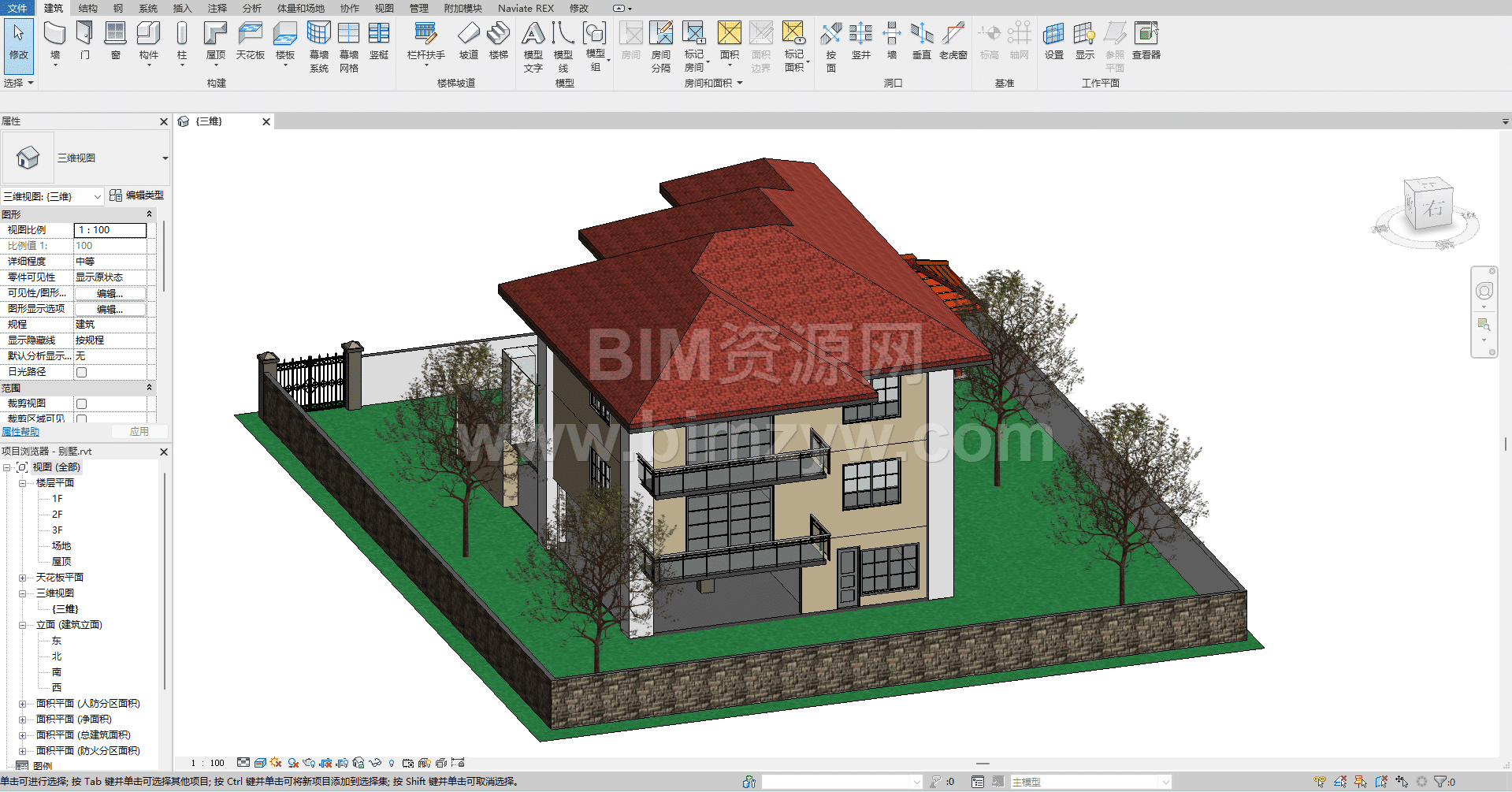Toggle sun path icon in view control bar

pos(276,763)
